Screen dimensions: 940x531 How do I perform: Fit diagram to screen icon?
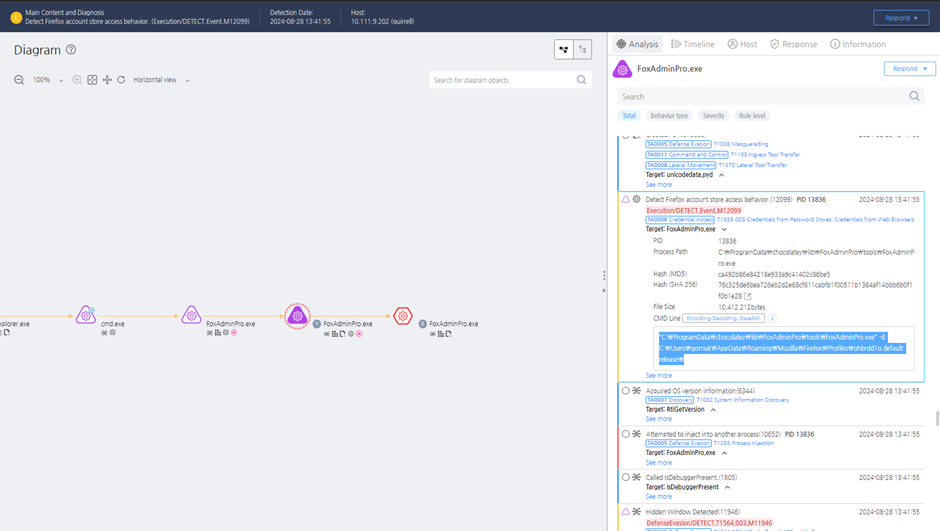point(92,80)
